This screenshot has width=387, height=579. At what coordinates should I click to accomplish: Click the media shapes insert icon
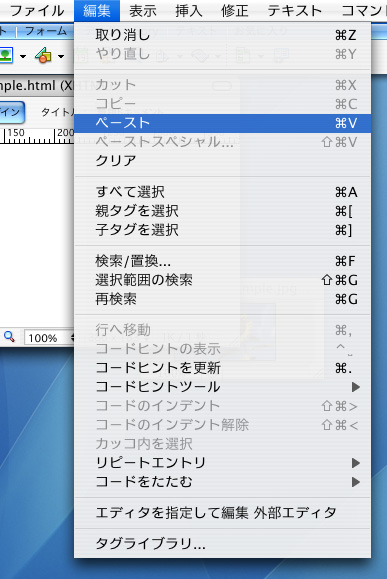click(x=44, y=55)
